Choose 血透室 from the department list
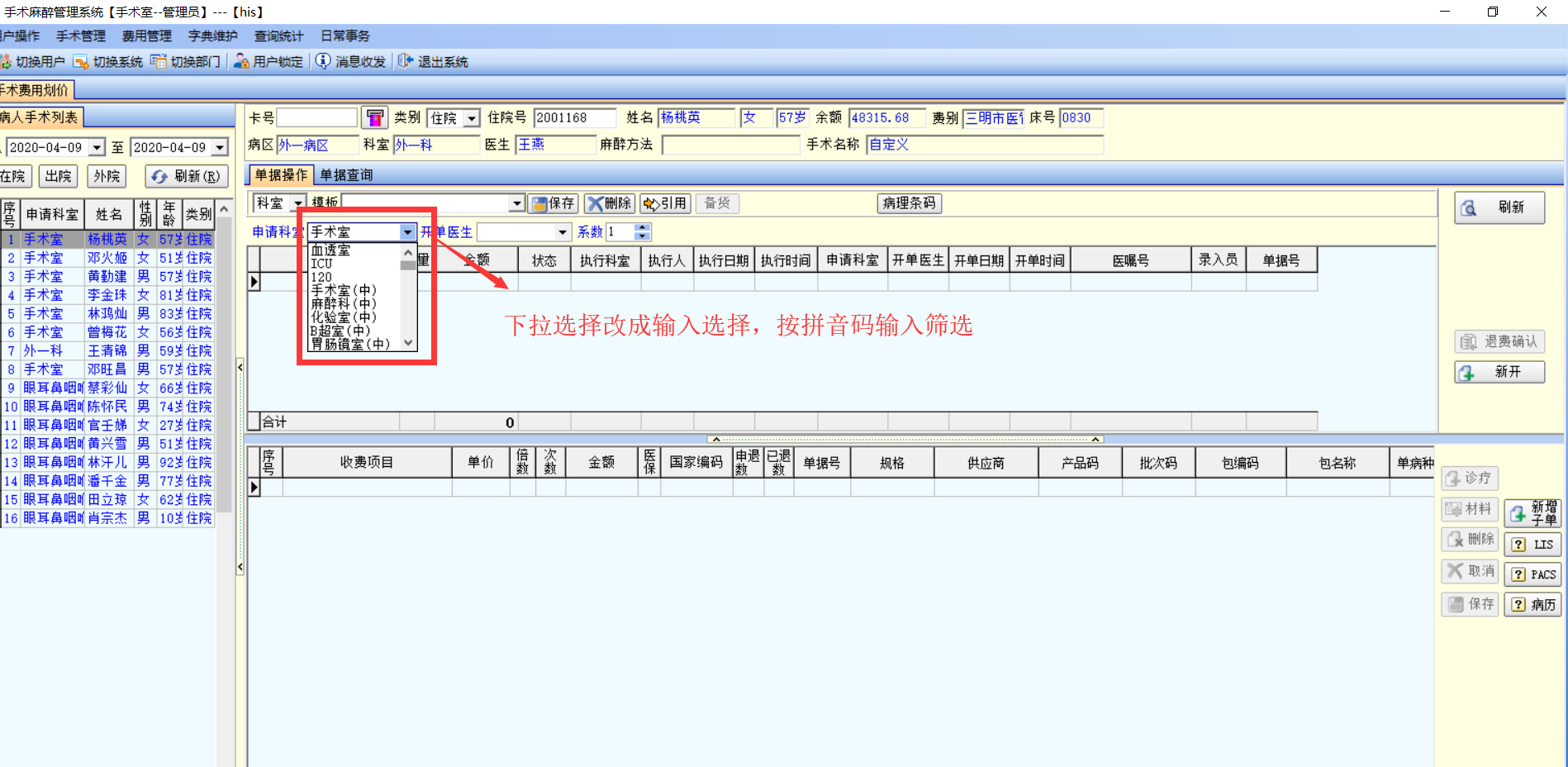Screen dimensions: 1568x767 (330, 250)
